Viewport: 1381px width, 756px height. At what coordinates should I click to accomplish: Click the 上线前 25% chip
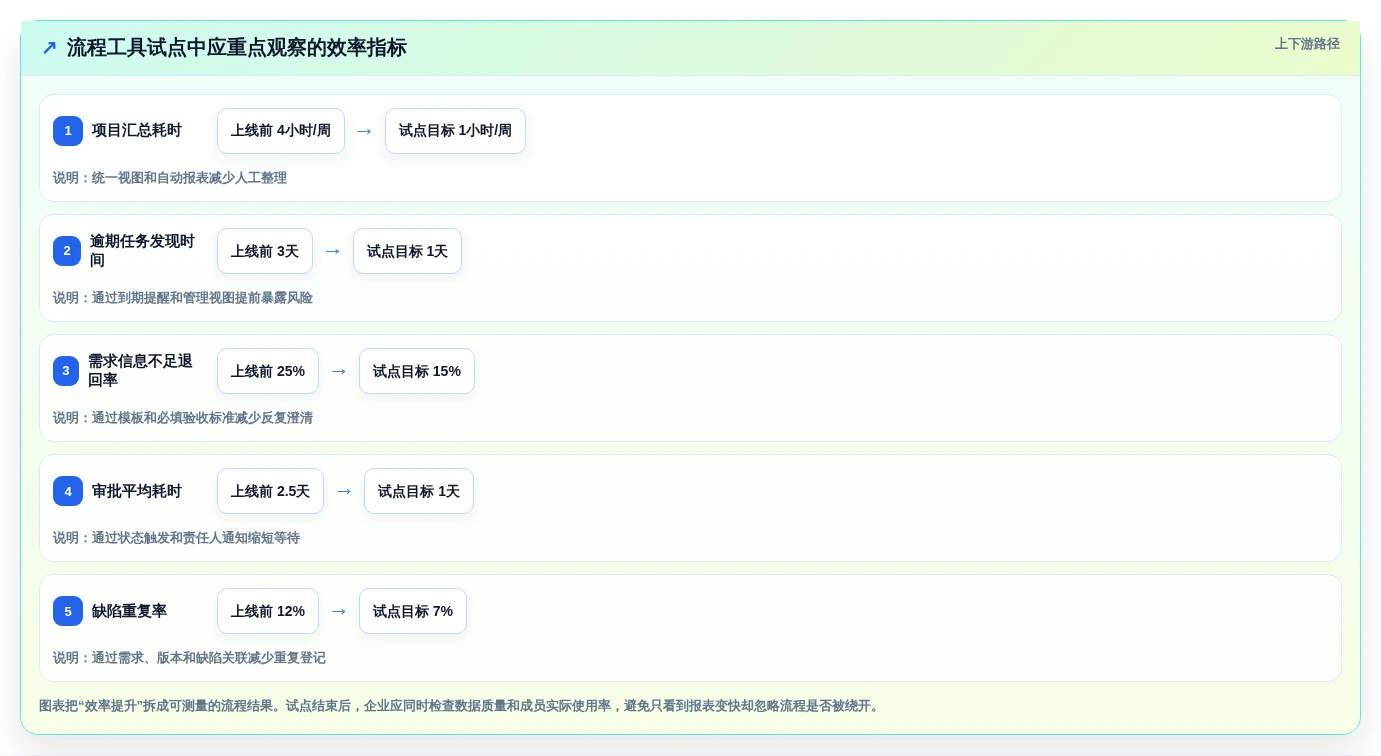[268, 371]
